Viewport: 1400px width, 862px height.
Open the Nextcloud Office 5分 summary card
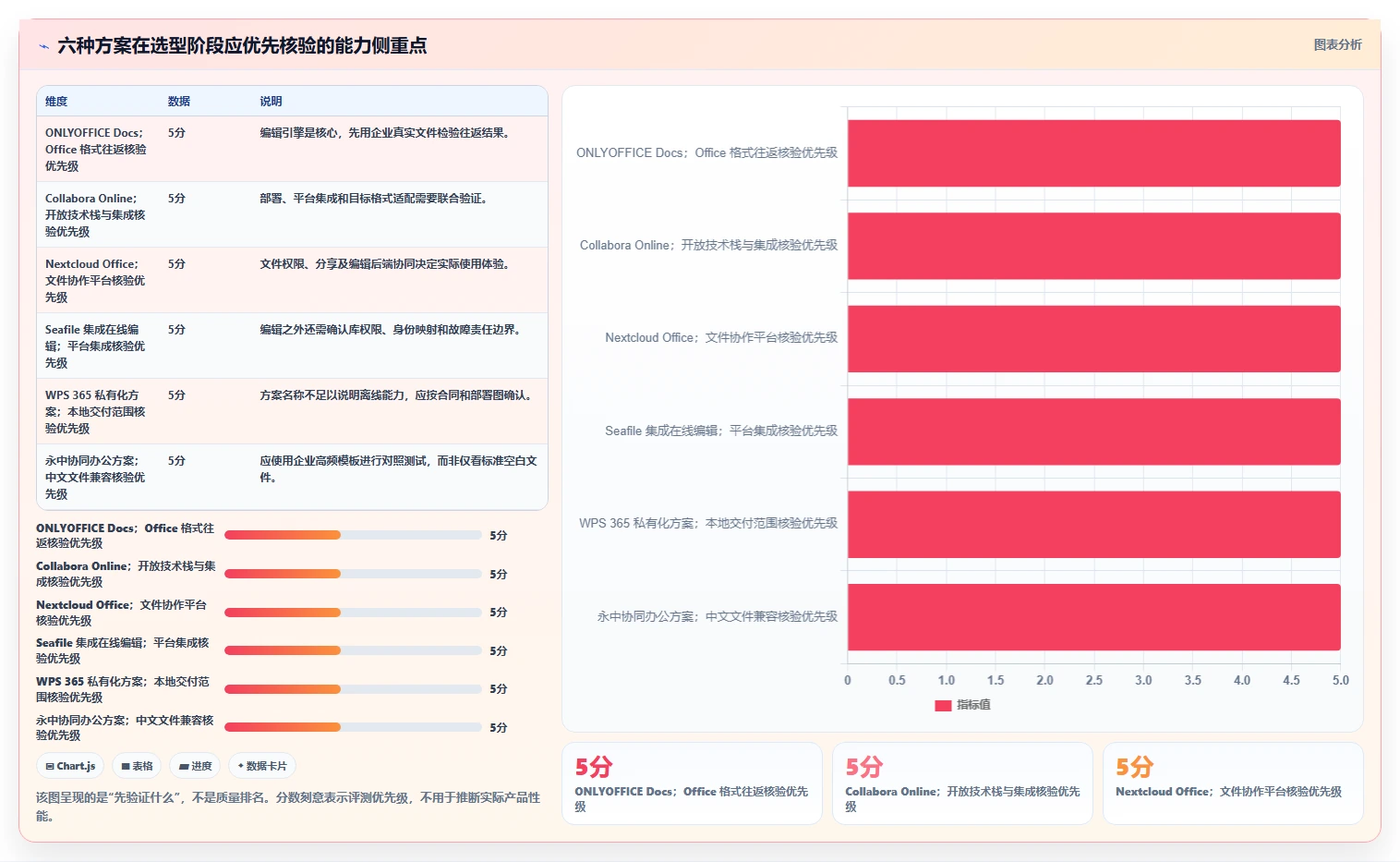click(x=1233, y=783)
